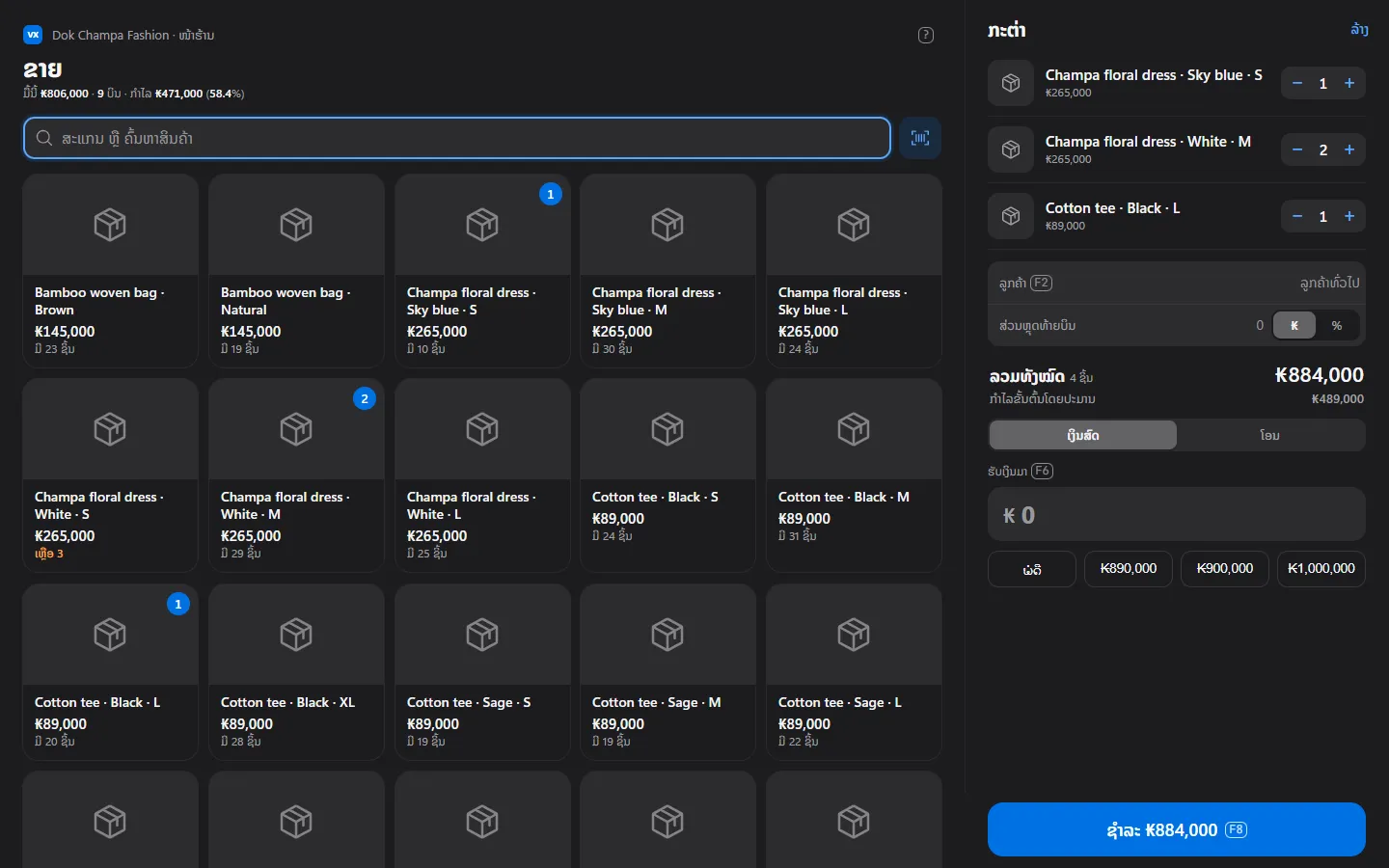The image size is (1389, 868).
Task: Click the exact amount quick button
Action: pyautogui.click(x=1032, y=569)
